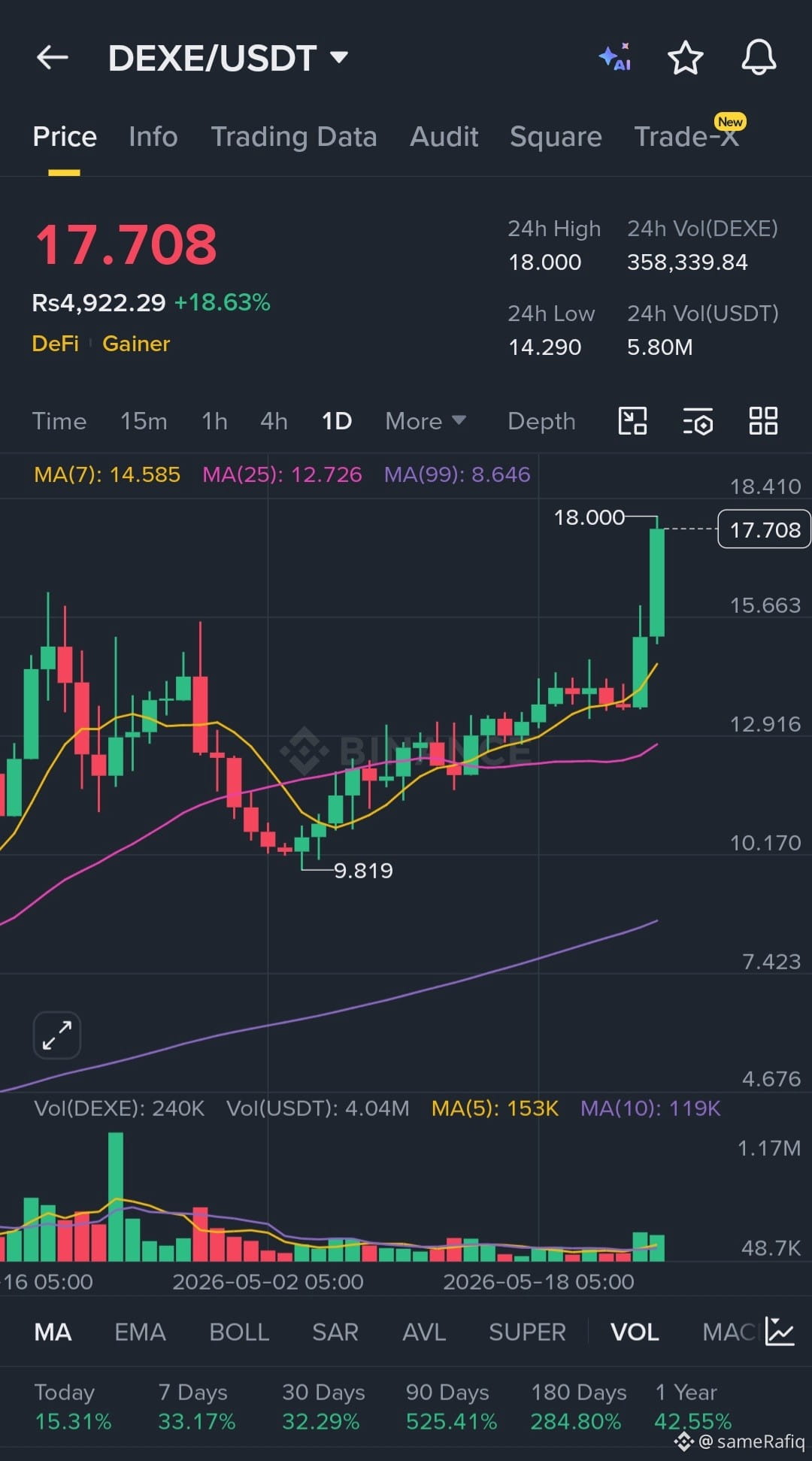Toggle the EMA indicator
812x1461 pixels.
(140, 1332)
